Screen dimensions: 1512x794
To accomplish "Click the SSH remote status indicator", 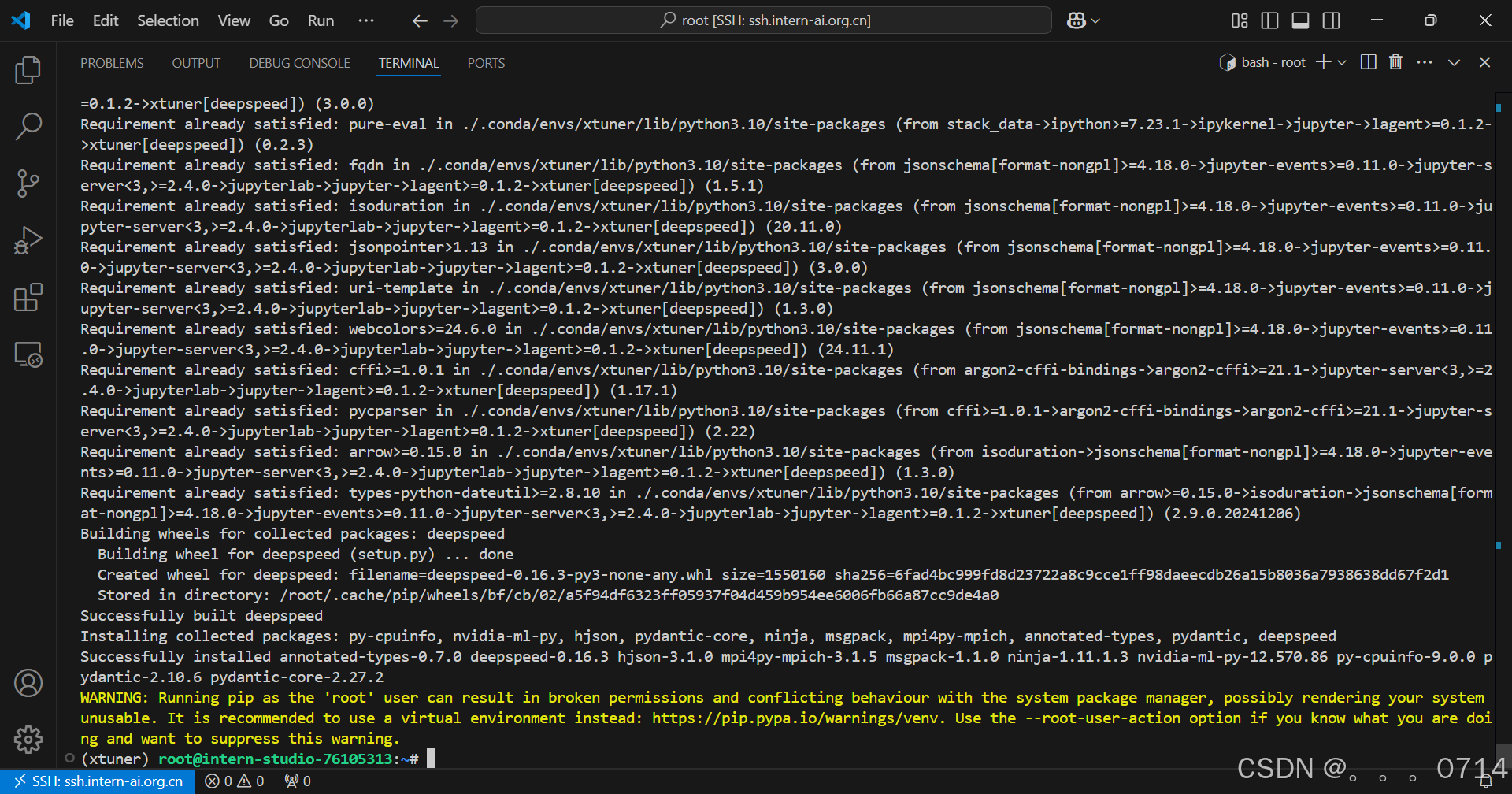I will 98,781.
